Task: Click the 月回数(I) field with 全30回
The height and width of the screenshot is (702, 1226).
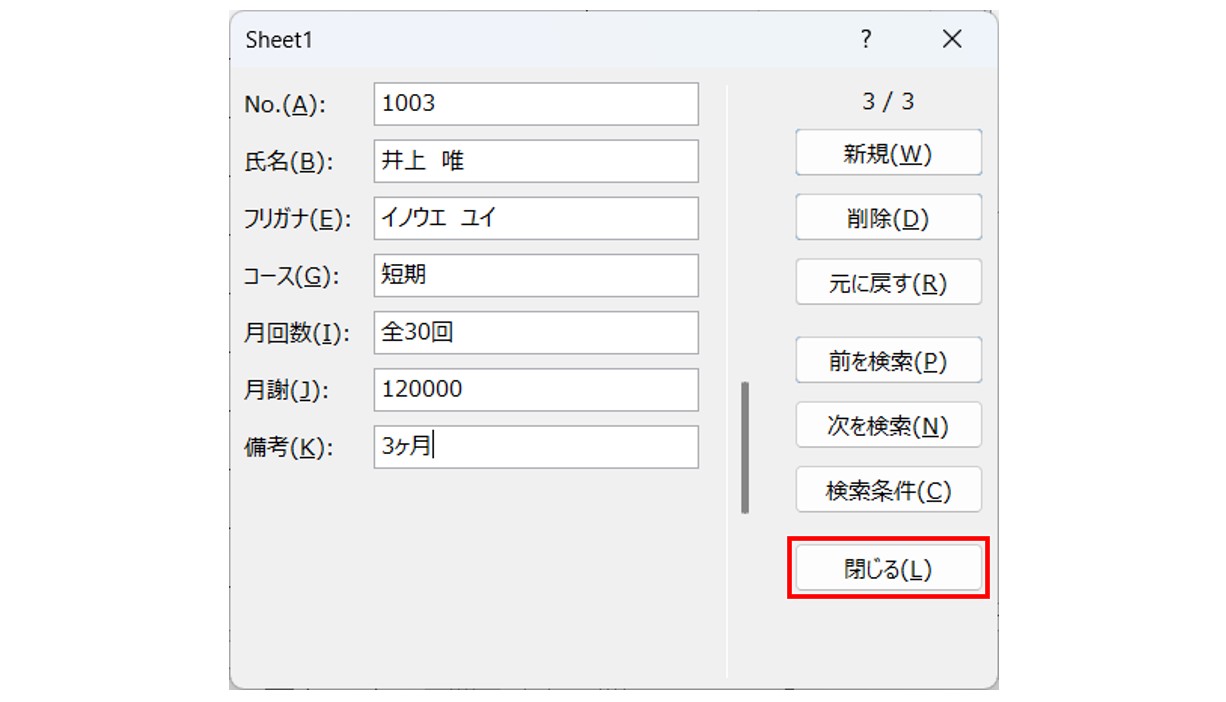Action: click(536, 332)
